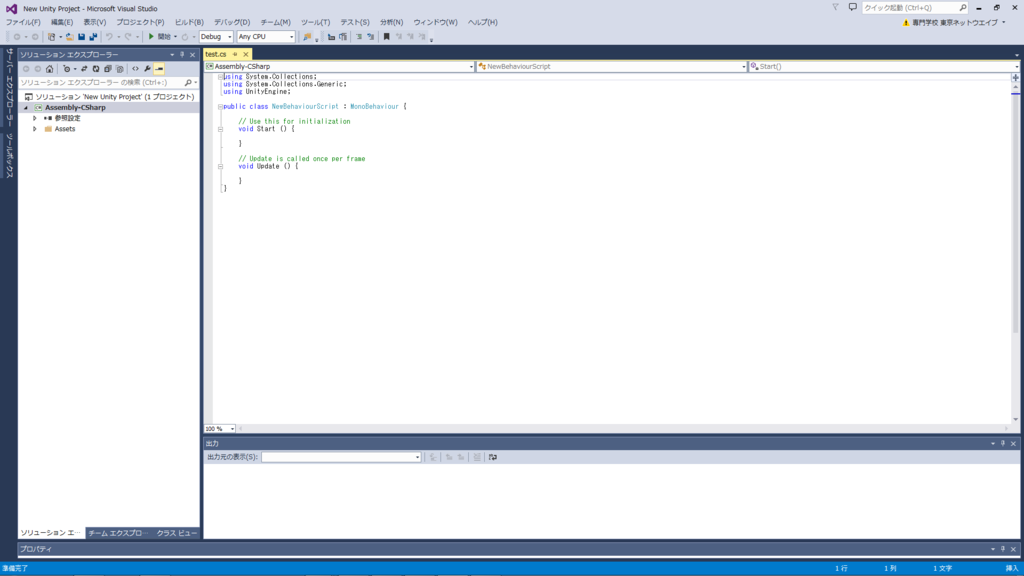Click the Open File folder icon
The image size is (1024, 576).
pyautogui.click(x=69, y=37)
